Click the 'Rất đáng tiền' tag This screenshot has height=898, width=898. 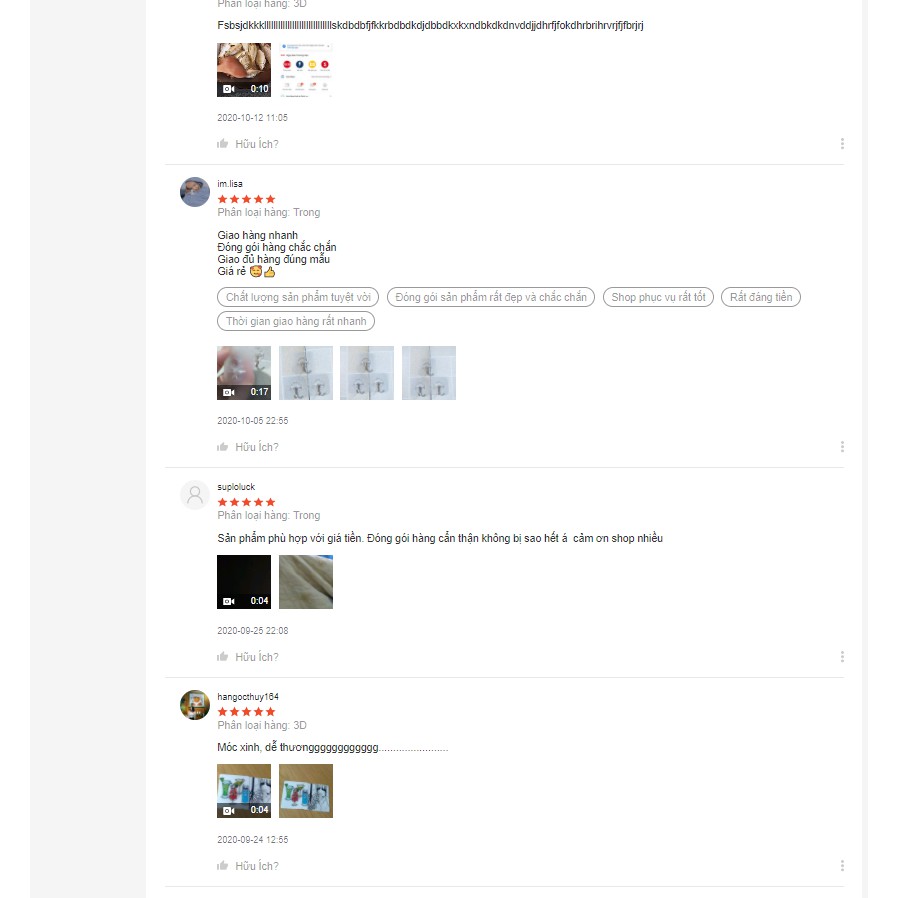coord(761,297)
